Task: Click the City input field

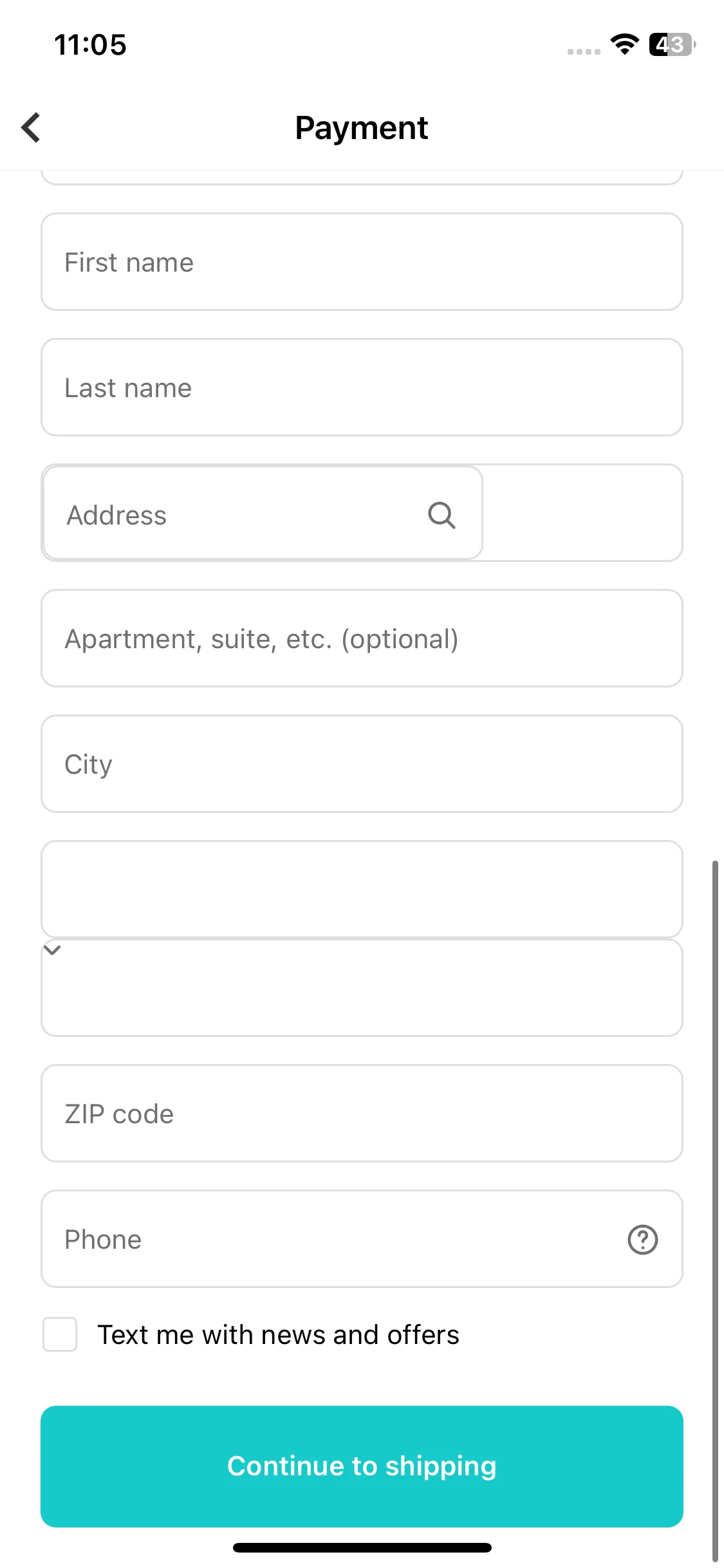Action: (x=362, y=764)
